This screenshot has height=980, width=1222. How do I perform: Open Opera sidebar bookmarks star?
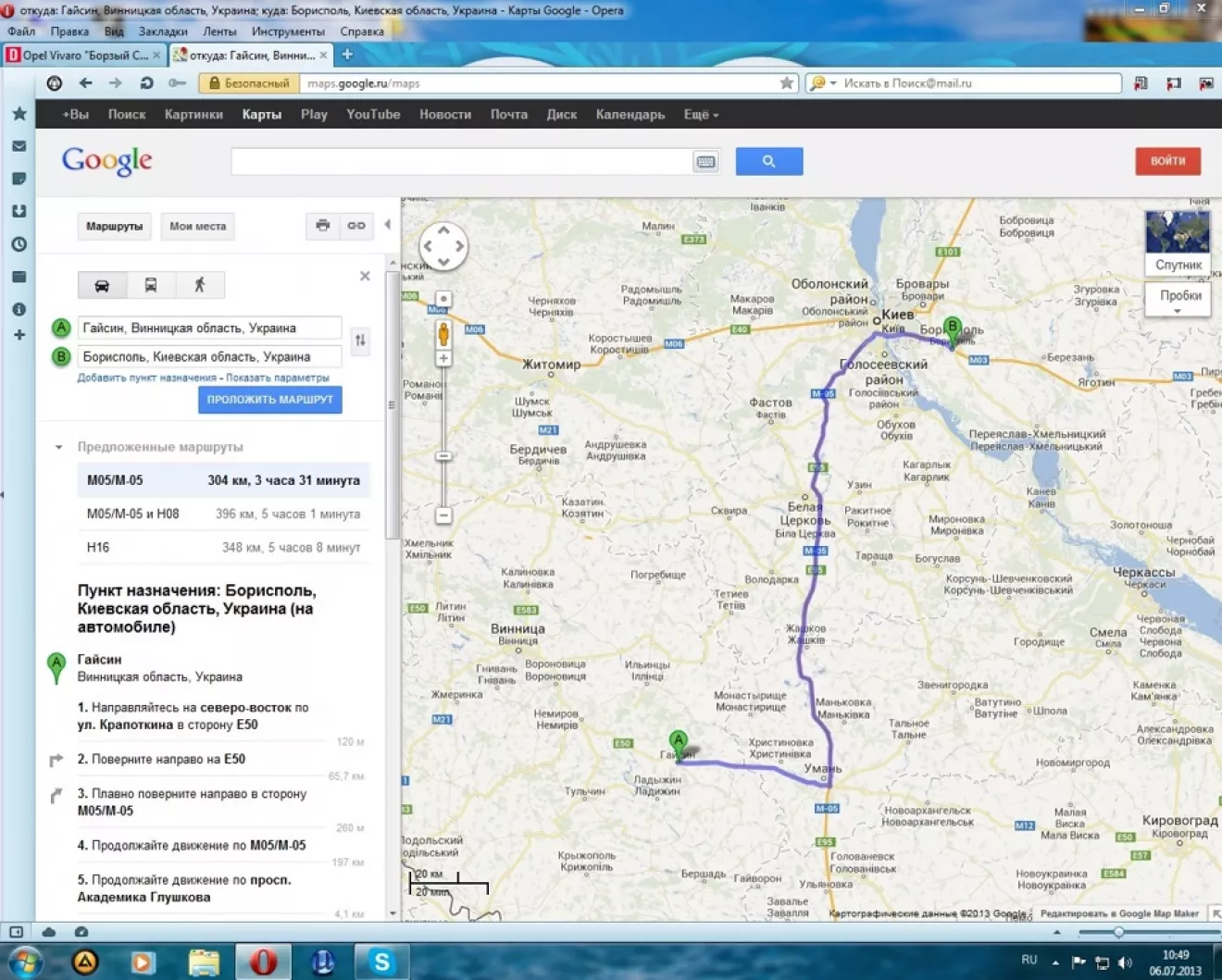[19, 114]
